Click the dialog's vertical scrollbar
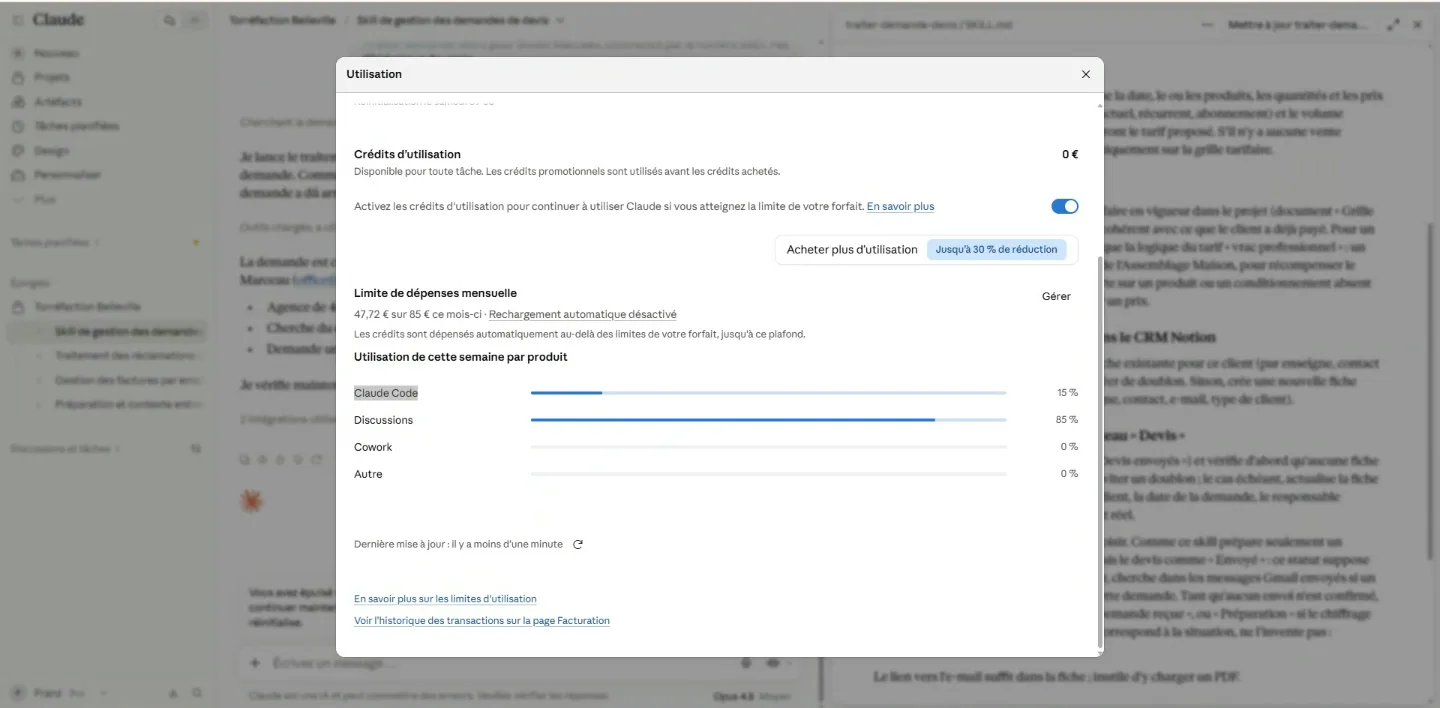This screenshot has height=708, width=1440. click(1099, 450)
